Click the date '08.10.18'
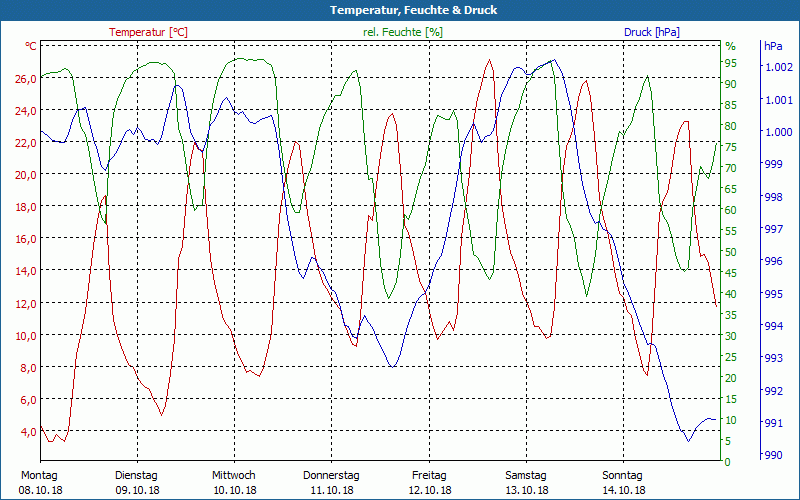Viewport: 800px width, 500px height. (41, 490)
